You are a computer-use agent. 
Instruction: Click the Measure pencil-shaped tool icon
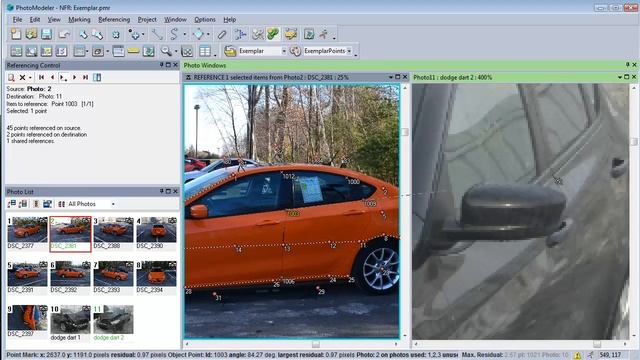point(222,34)
